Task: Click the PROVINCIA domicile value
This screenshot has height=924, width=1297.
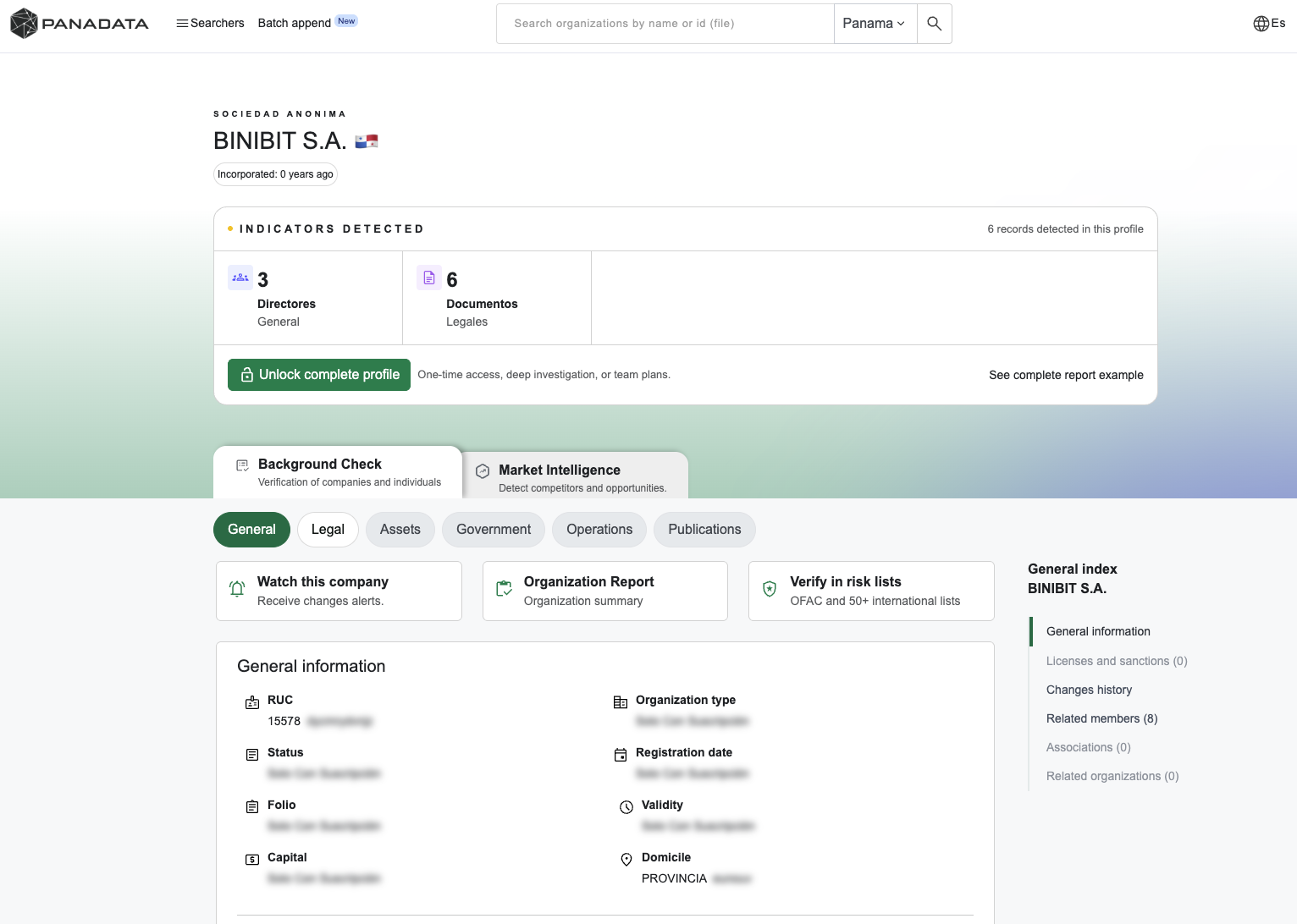Action: [x=674, y=878]
